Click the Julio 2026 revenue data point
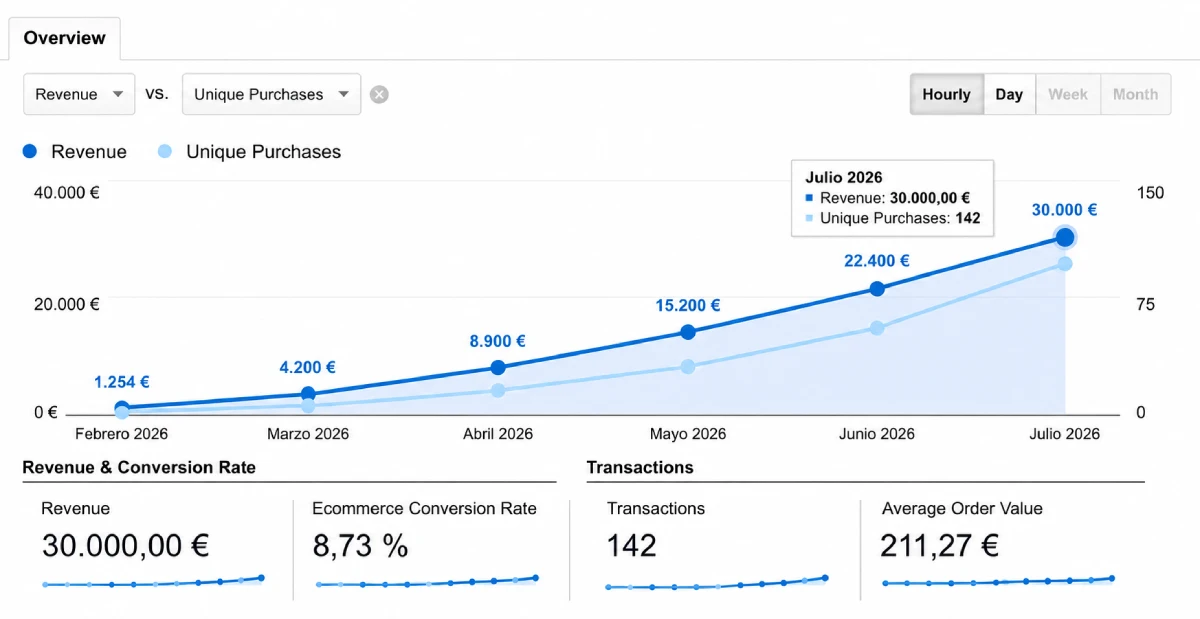The width and height of the screenshot is (1200, 619). pyautogui.click(x=1065, y=237)
